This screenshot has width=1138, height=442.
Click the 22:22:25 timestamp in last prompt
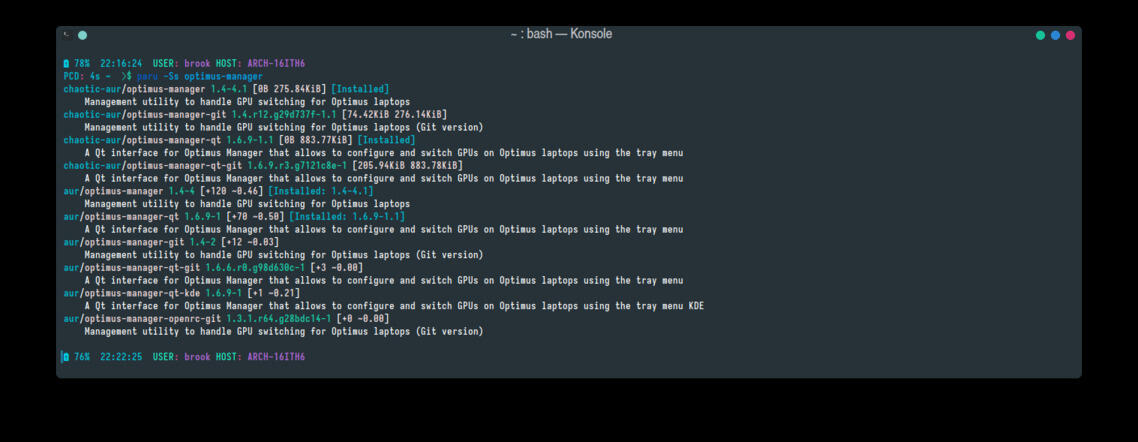[x=121, y=357]
